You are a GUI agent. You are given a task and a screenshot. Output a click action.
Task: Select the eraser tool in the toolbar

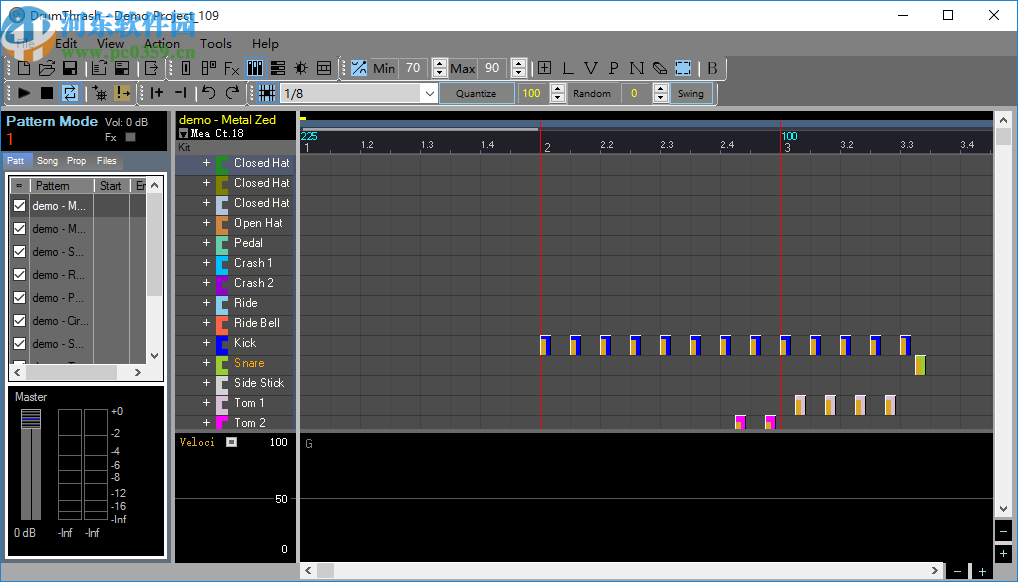coord(659,68)
